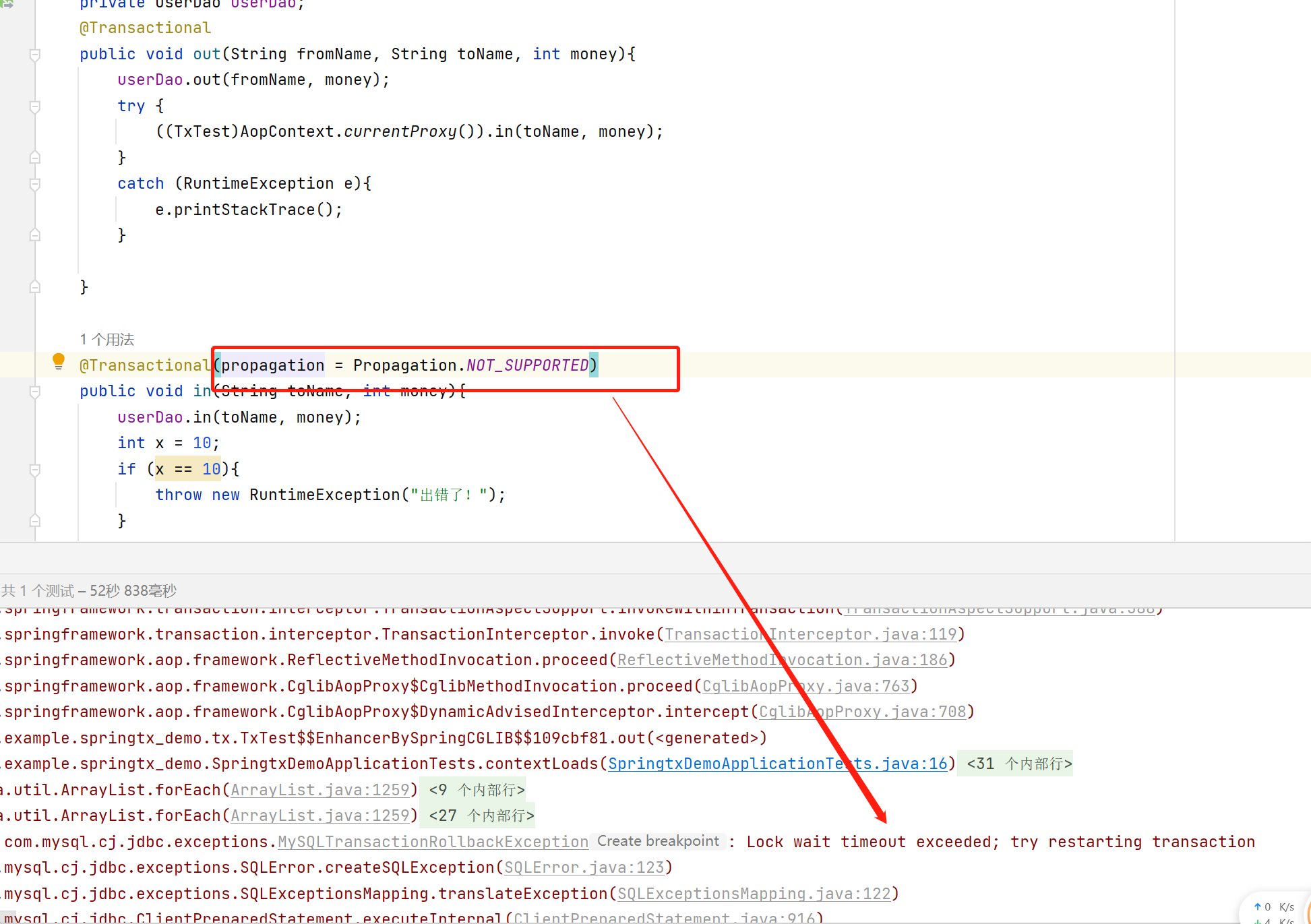The width and height of the screenshot is (1311, 924).
Task: Click the NOT_SUPPORTED propagation constant
Action: [x=528, y=365]
